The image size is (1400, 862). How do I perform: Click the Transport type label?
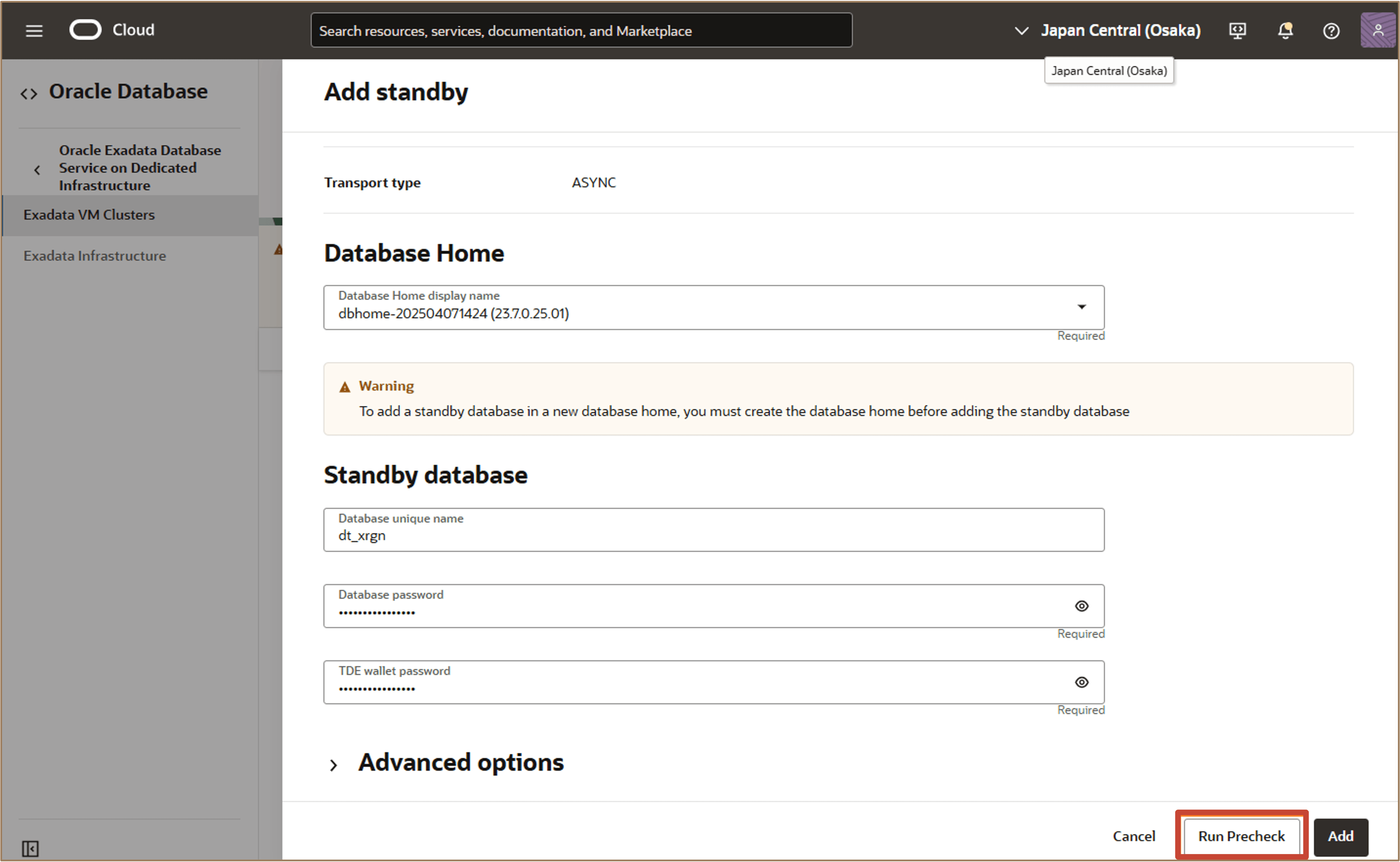(x=373, y=183)
